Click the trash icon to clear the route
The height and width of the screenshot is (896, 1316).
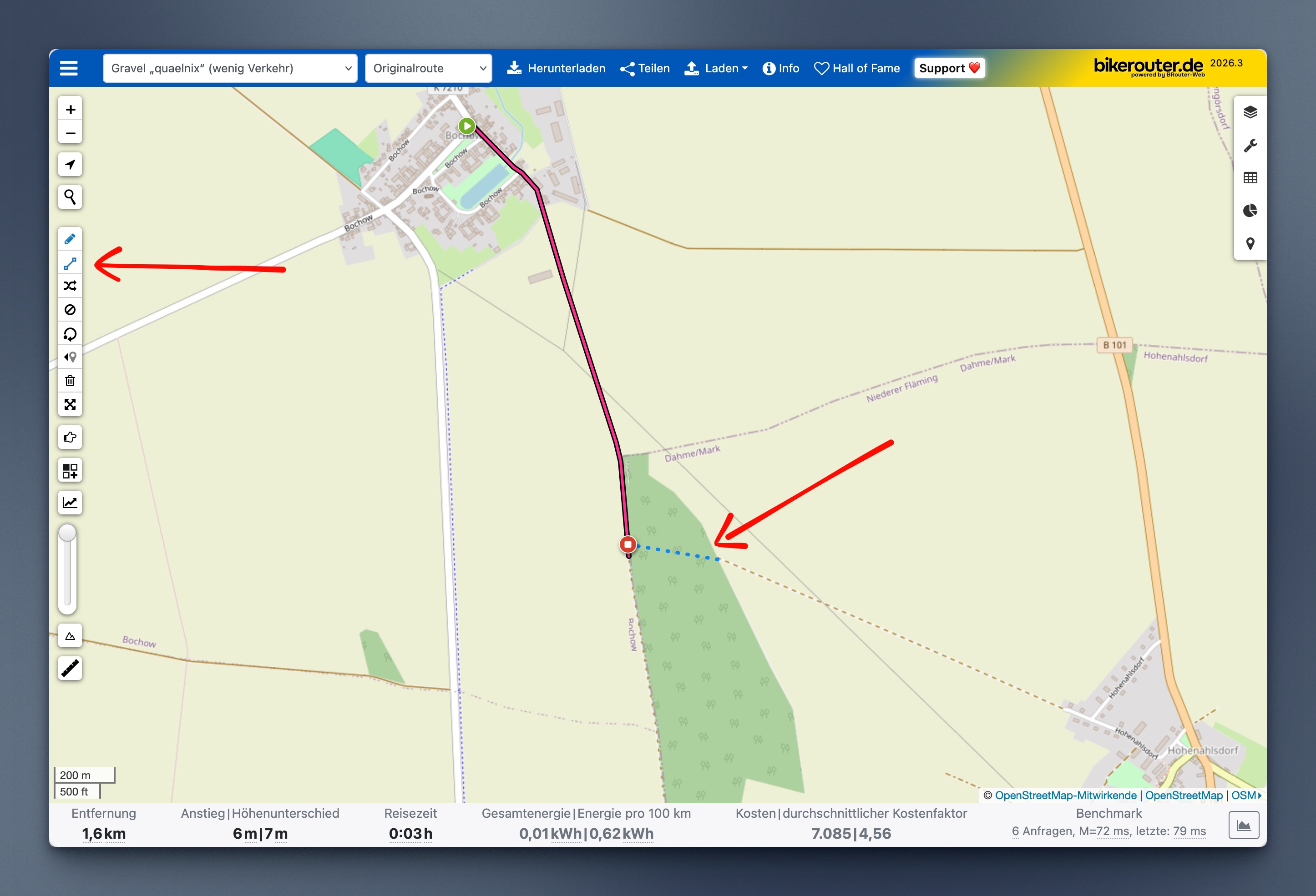tap(70, 381)
